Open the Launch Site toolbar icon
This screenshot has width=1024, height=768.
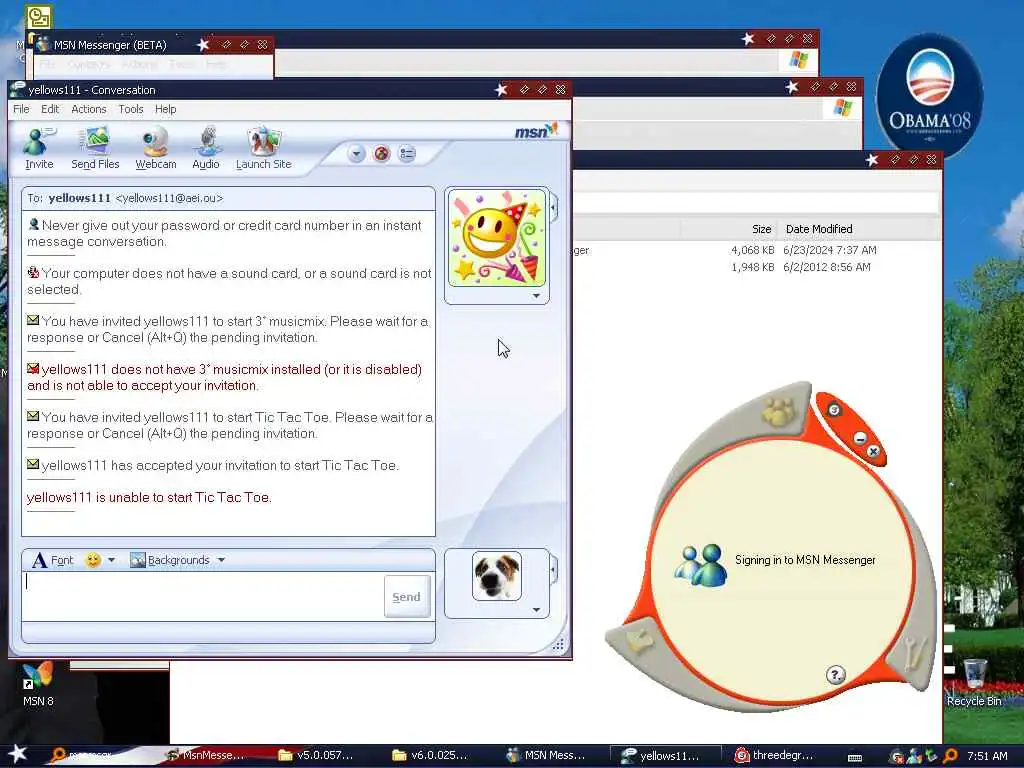[264, 148]
